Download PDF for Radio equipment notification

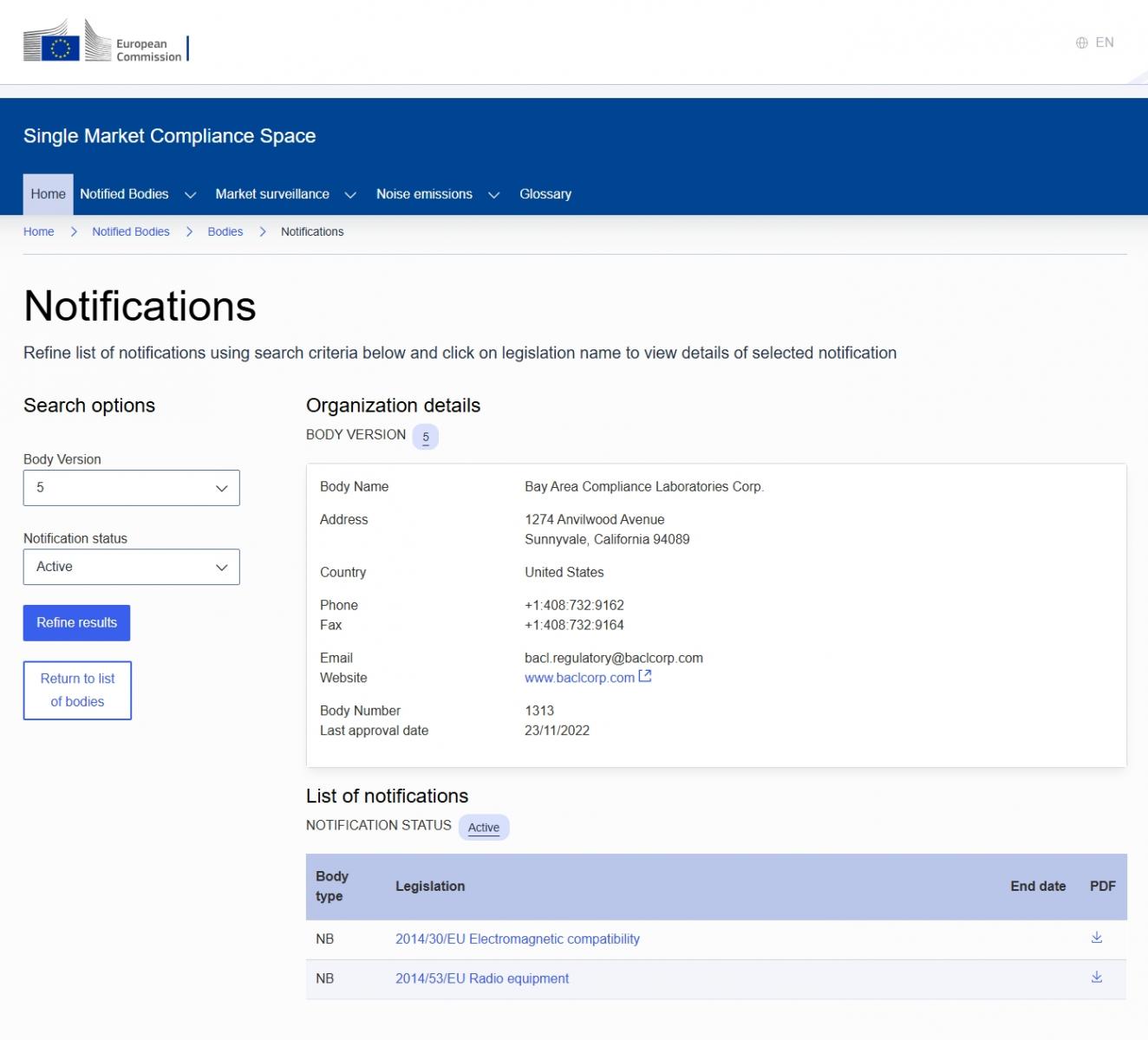click(x=1096, y=978)
